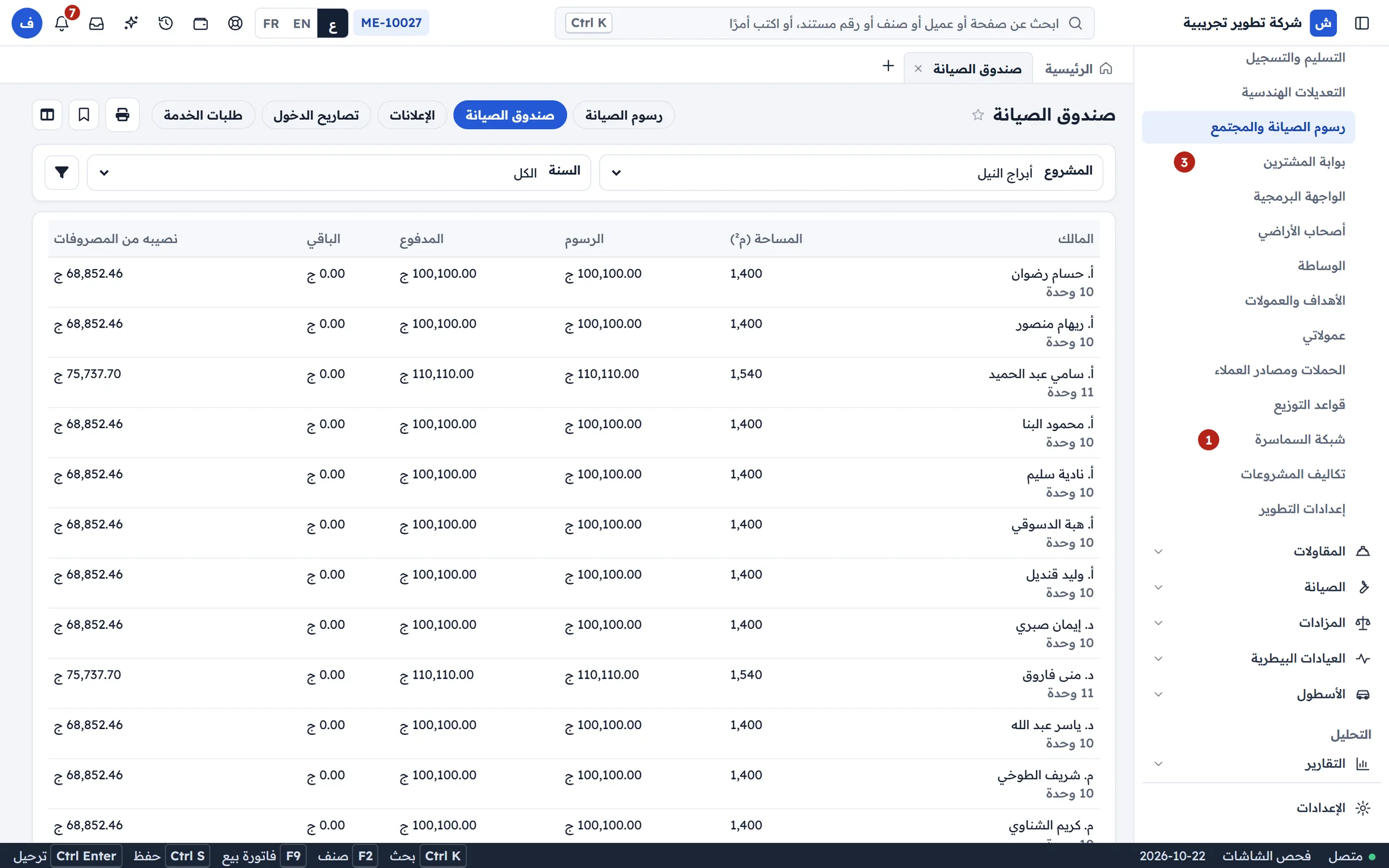Expand the التقارير sidebar section

(x=1262, y=763)
